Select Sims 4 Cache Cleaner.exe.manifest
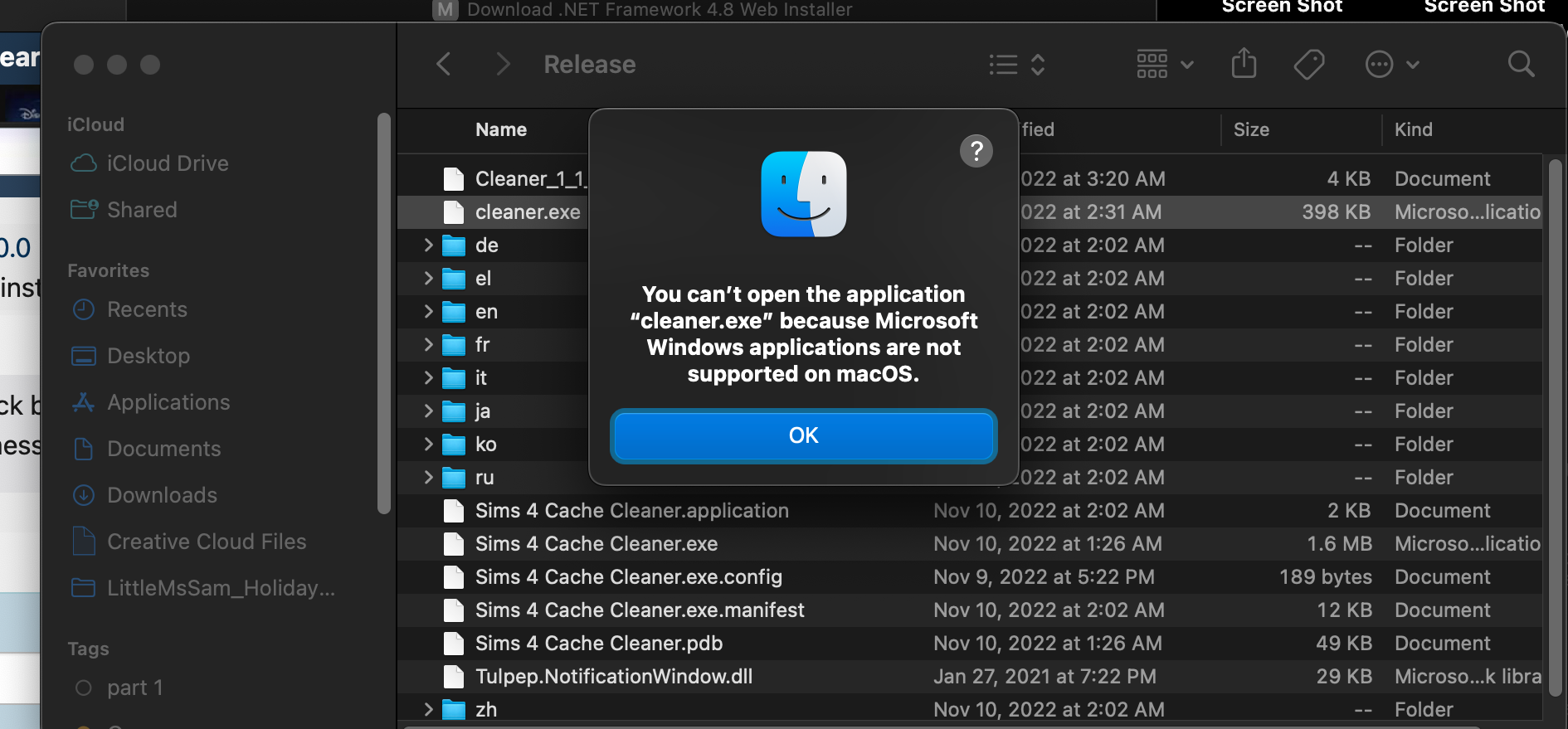Viewport: 1568px width, 729px height. [640, 610]
